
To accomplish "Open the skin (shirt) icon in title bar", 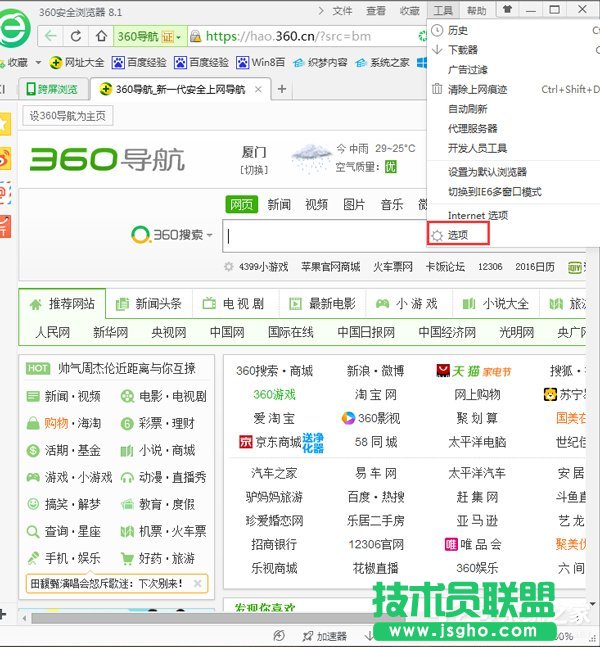I will 508,10.
